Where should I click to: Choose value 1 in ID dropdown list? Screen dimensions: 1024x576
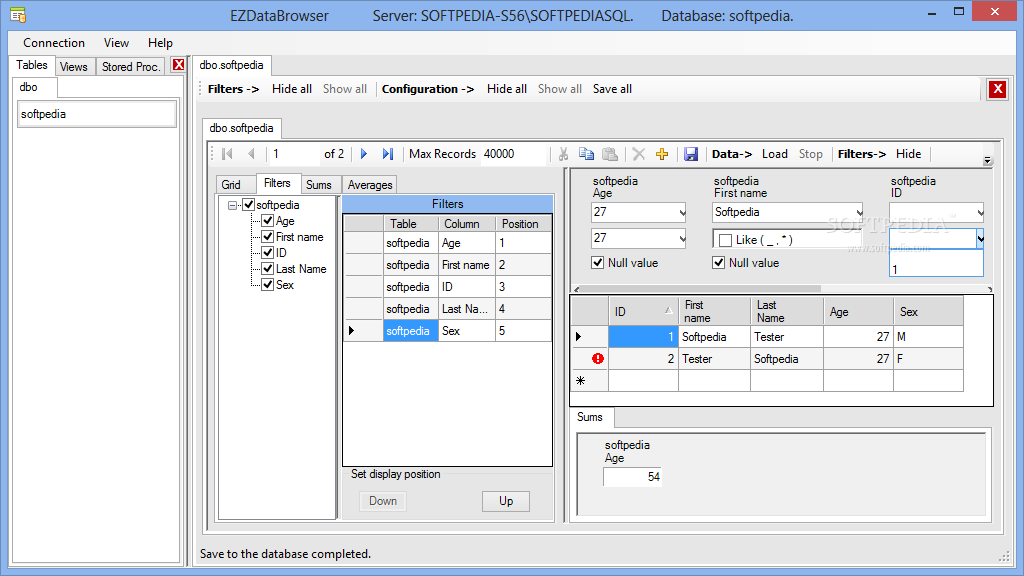[x=936, y=269]
